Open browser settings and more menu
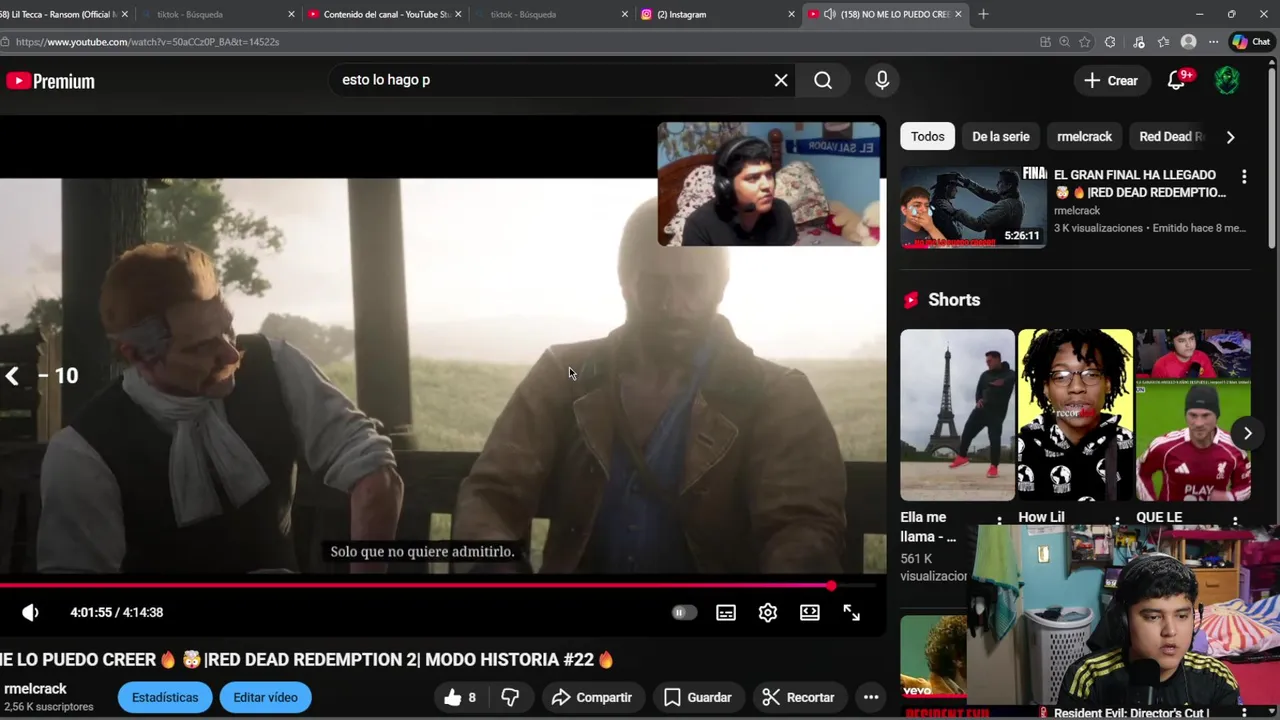The height and width of the screenshot is (720, 1280). pyautogui.click(x=1213, y=42)
